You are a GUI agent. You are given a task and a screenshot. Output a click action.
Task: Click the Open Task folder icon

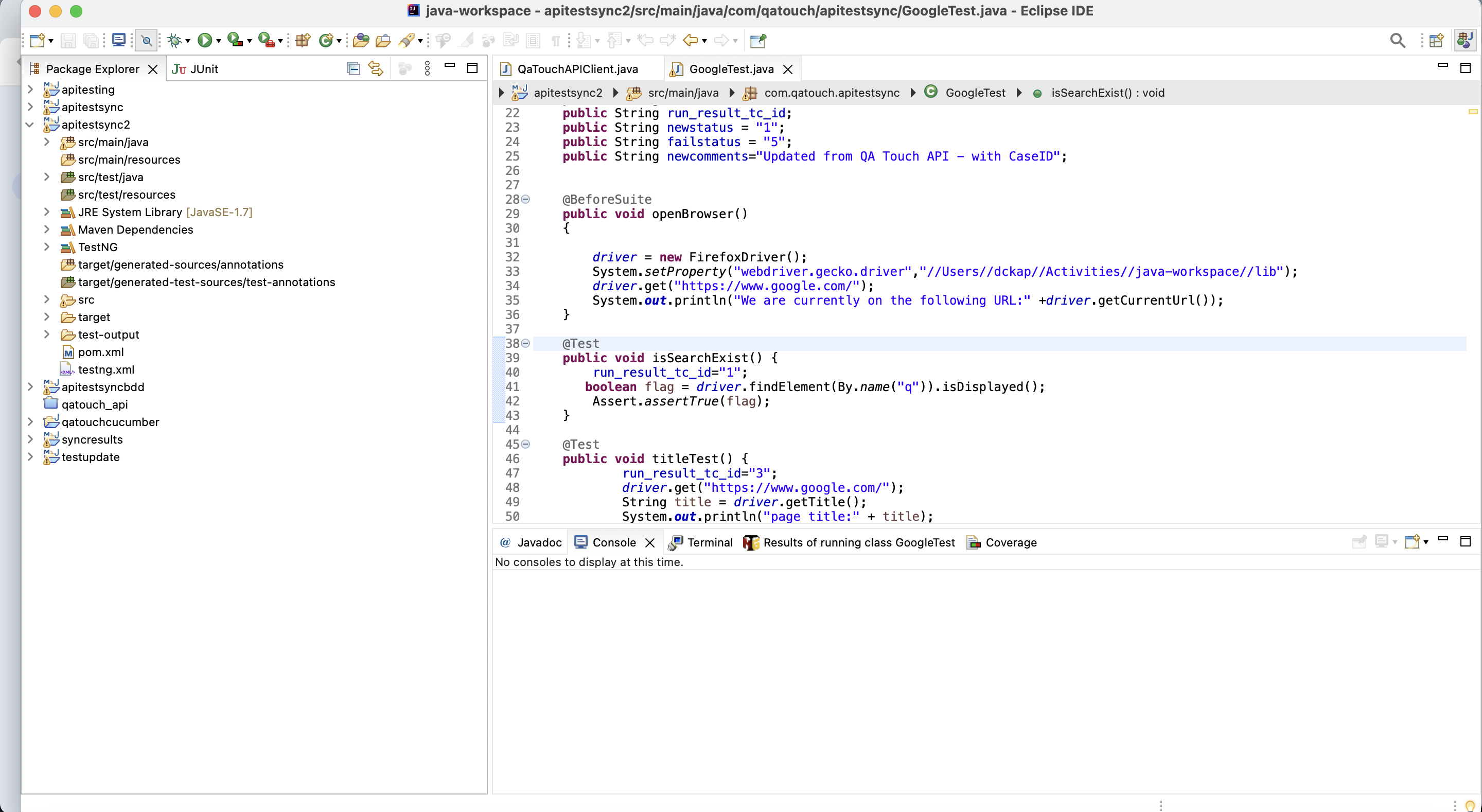click(382, 40)
